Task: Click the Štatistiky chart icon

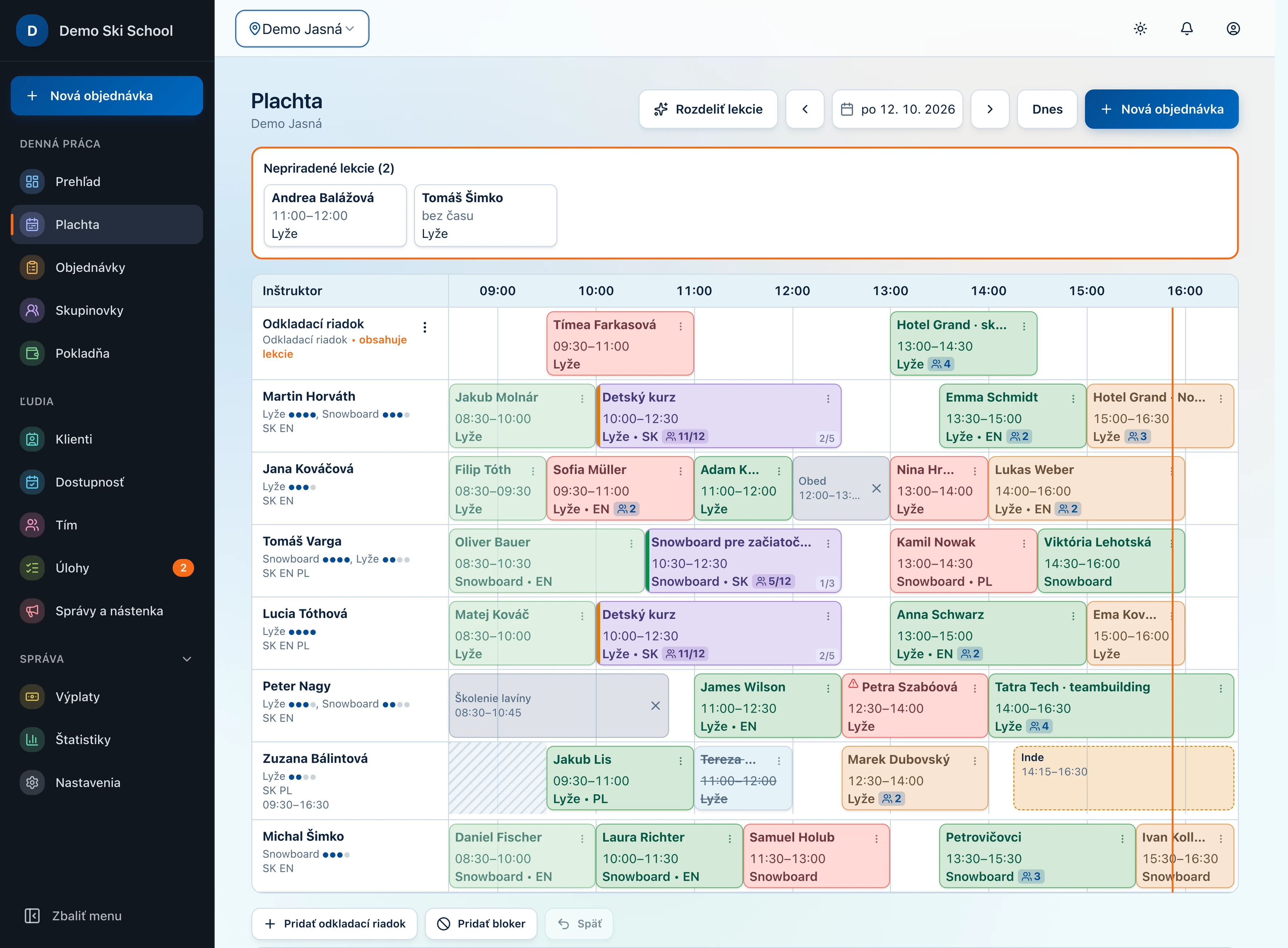Action: coord(32,740)
